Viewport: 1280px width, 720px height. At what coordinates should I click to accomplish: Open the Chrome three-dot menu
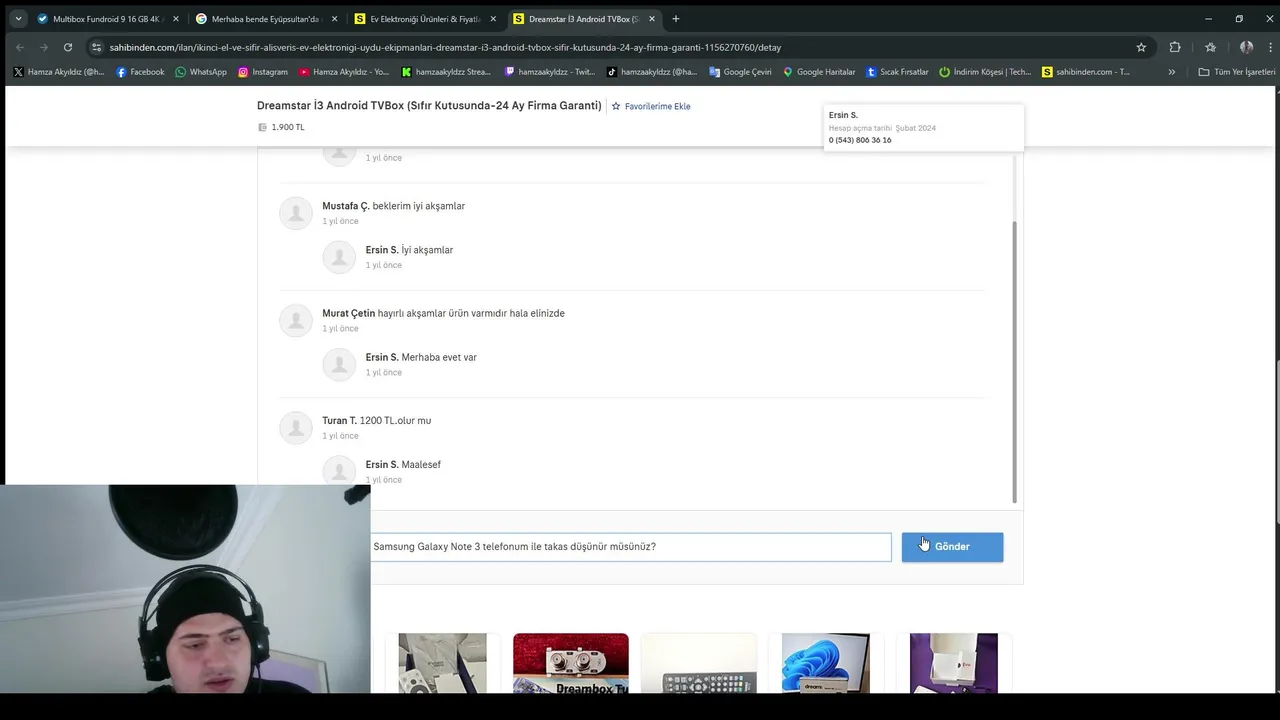pyautogui.click(x=1271, y=47)
